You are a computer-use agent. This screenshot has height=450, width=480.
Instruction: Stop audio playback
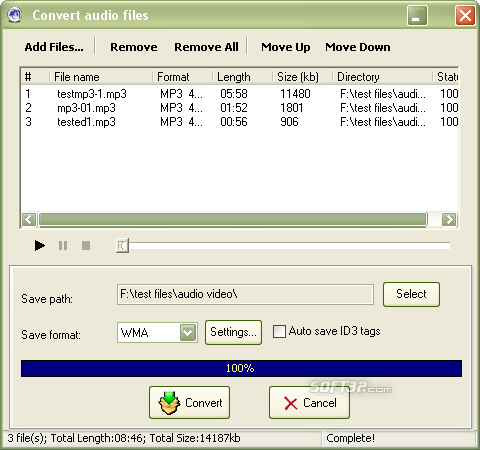pyautogui.click(x=86, y=246)
